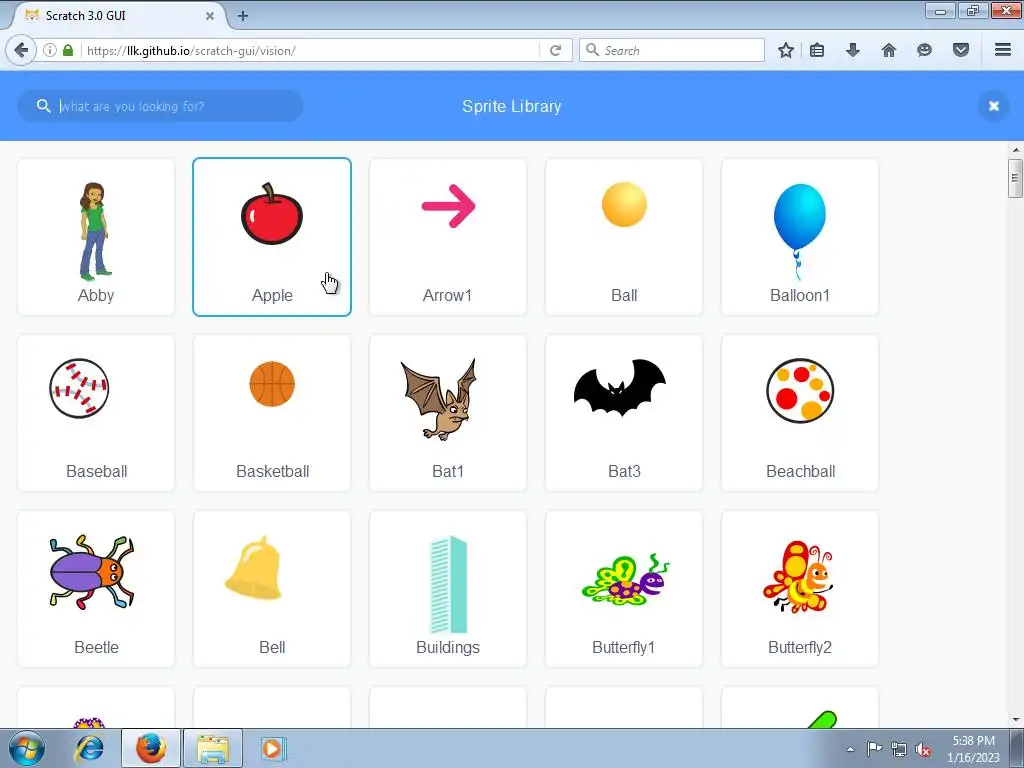Open the Hello chat smiley icon
Image resolution: width=1024 pixels, height=768 pixels.
pos(924,50)
